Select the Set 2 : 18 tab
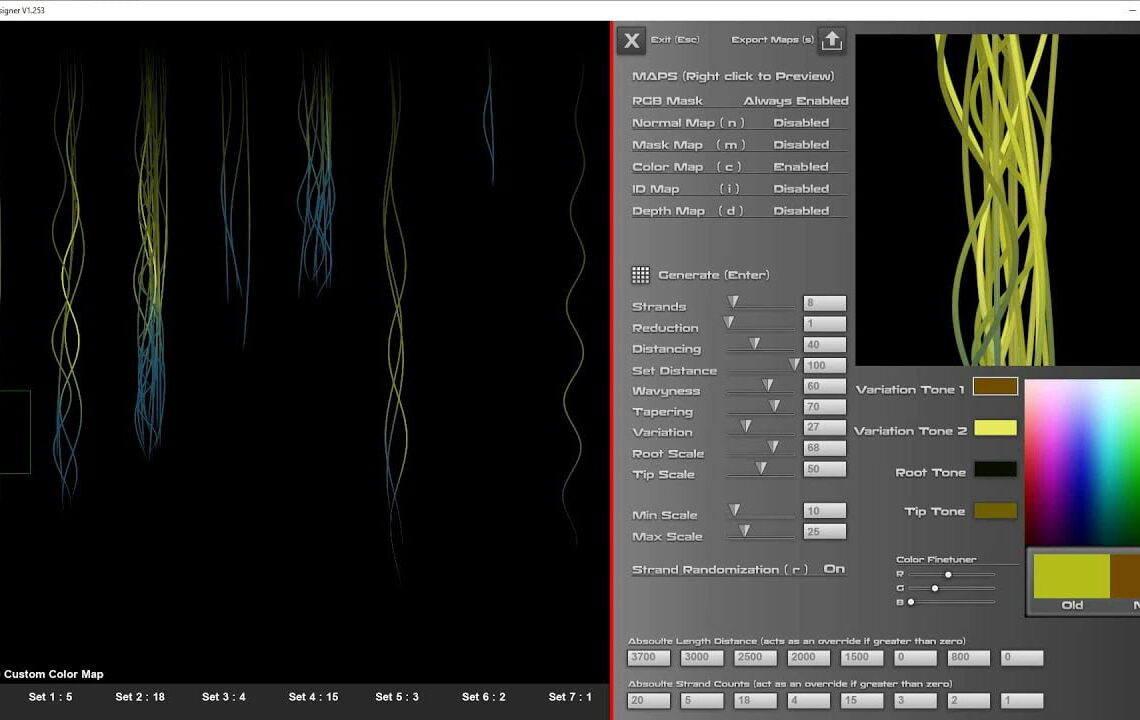1140x720 pixels. tap(140, 697)
